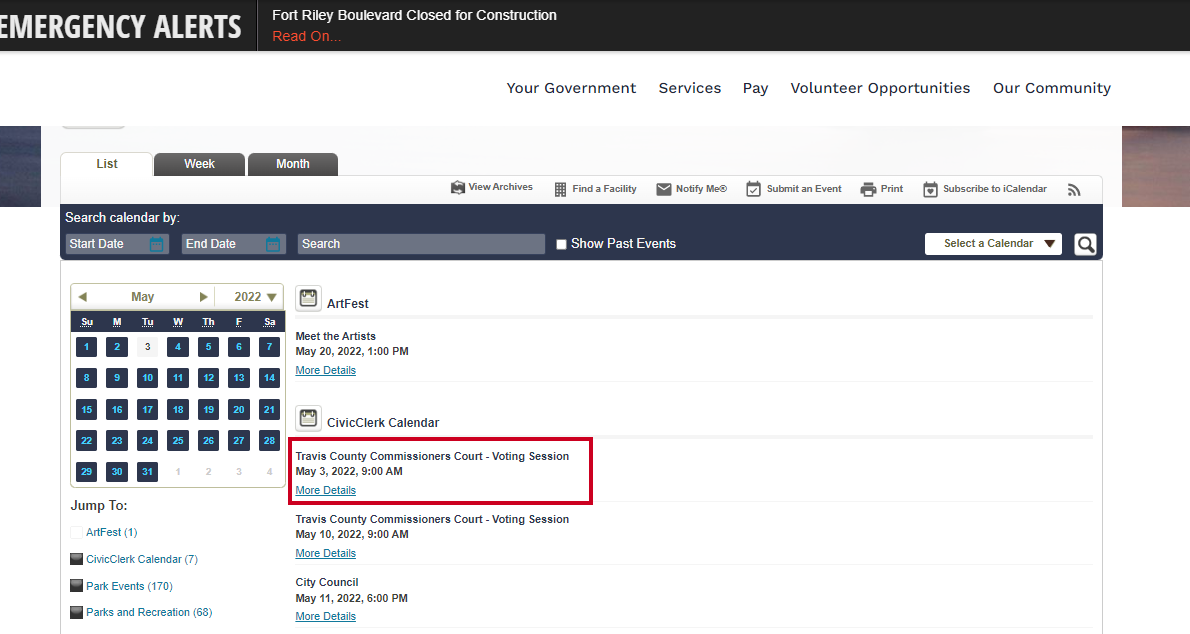Open Volunteer Opportunities menu
Screen dimensions: 1190x634
coord(880,88)
